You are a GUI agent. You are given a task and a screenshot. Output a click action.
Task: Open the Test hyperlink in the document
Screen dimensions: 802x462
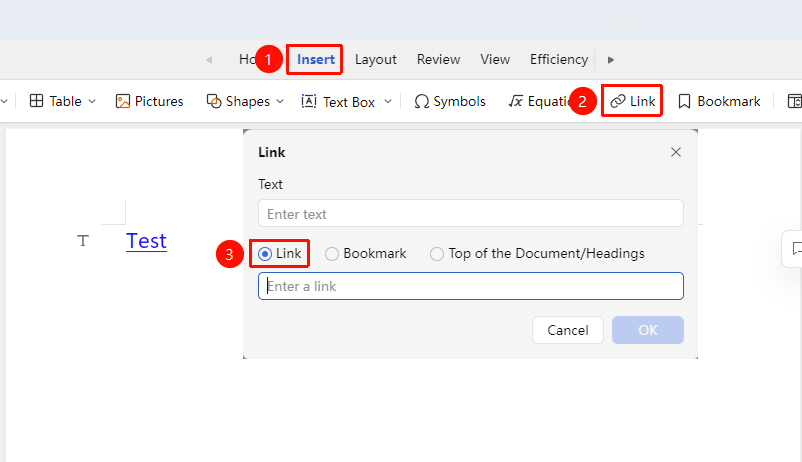(146, 241)
